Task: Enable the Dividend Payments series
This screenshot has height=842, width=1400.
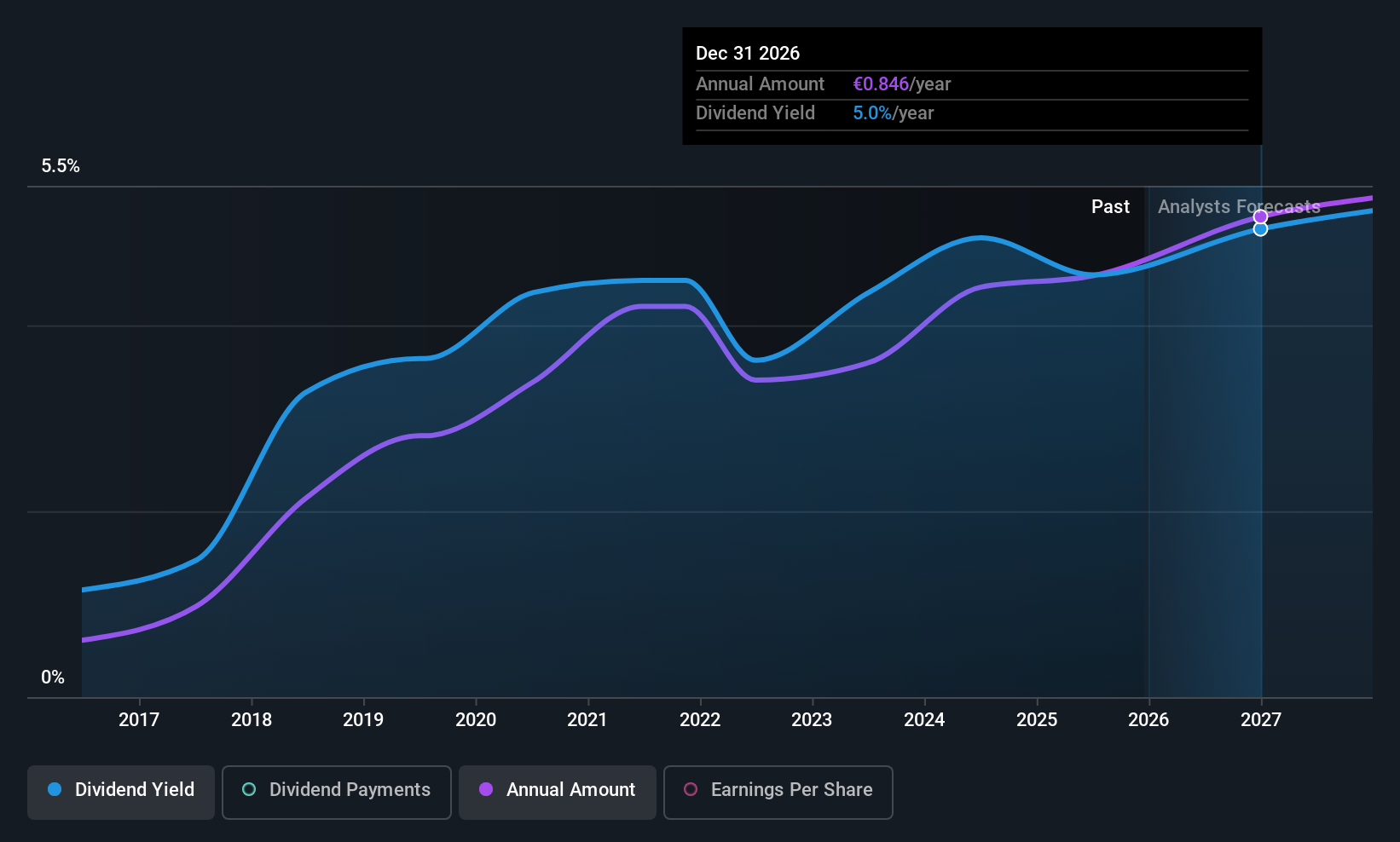Action: pyautogui.click(x=336, y=792)
